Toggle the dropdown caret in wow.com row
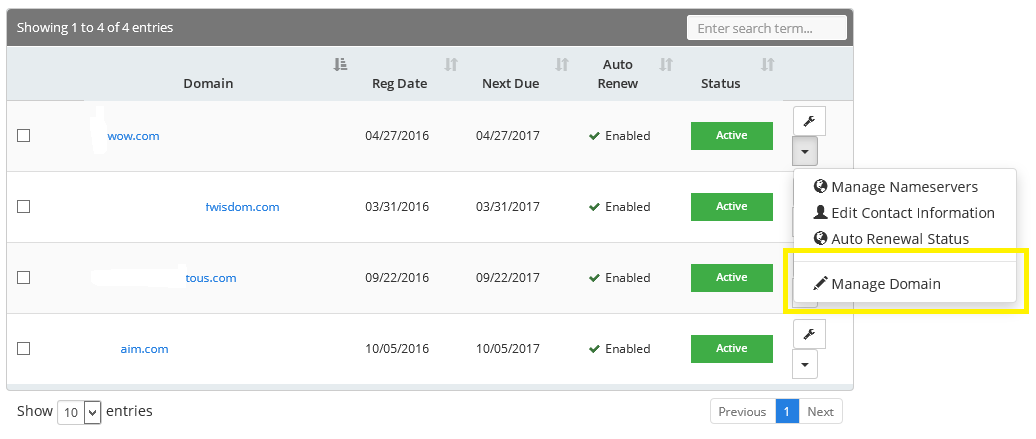Screen dimensions: 1036x439 pos(805,151)
